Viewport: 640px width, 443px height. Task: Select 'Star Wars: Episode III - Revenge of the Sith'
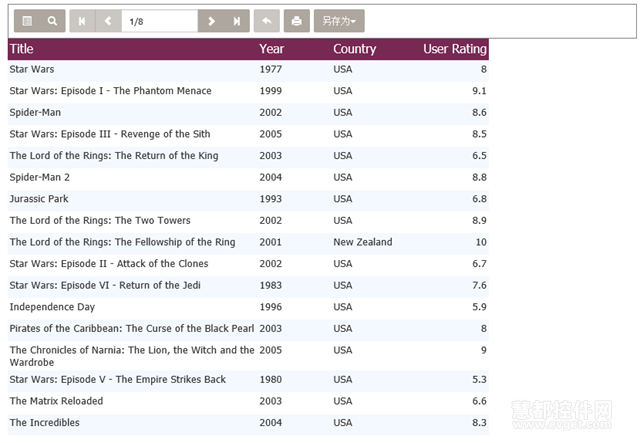(x=110, y=134)
